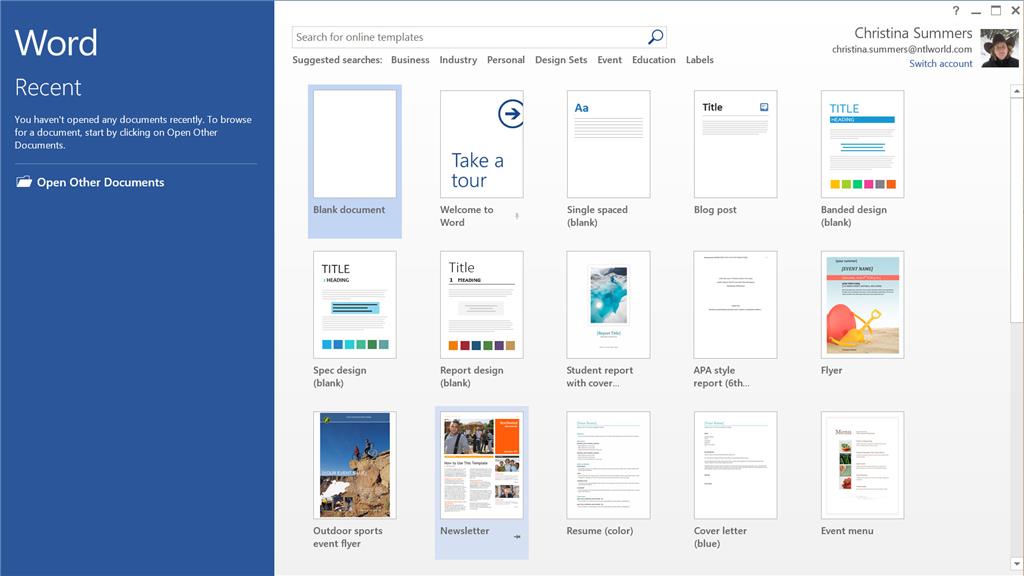Screen dimensions: 1024x576
Task: Click the pin icon beside Welcome to Word
Action: coord(517,216)
